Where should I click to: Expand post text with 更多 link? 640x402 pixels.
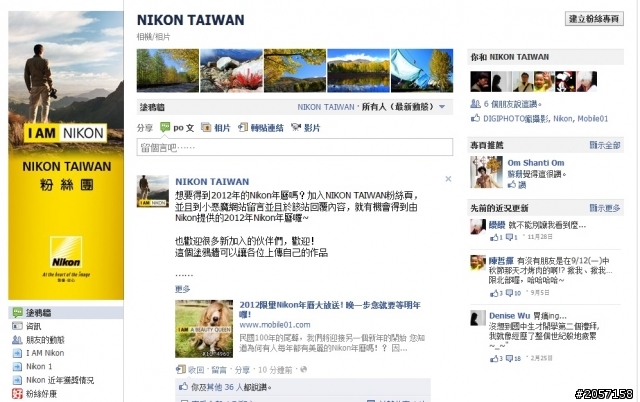coord(182,289)
